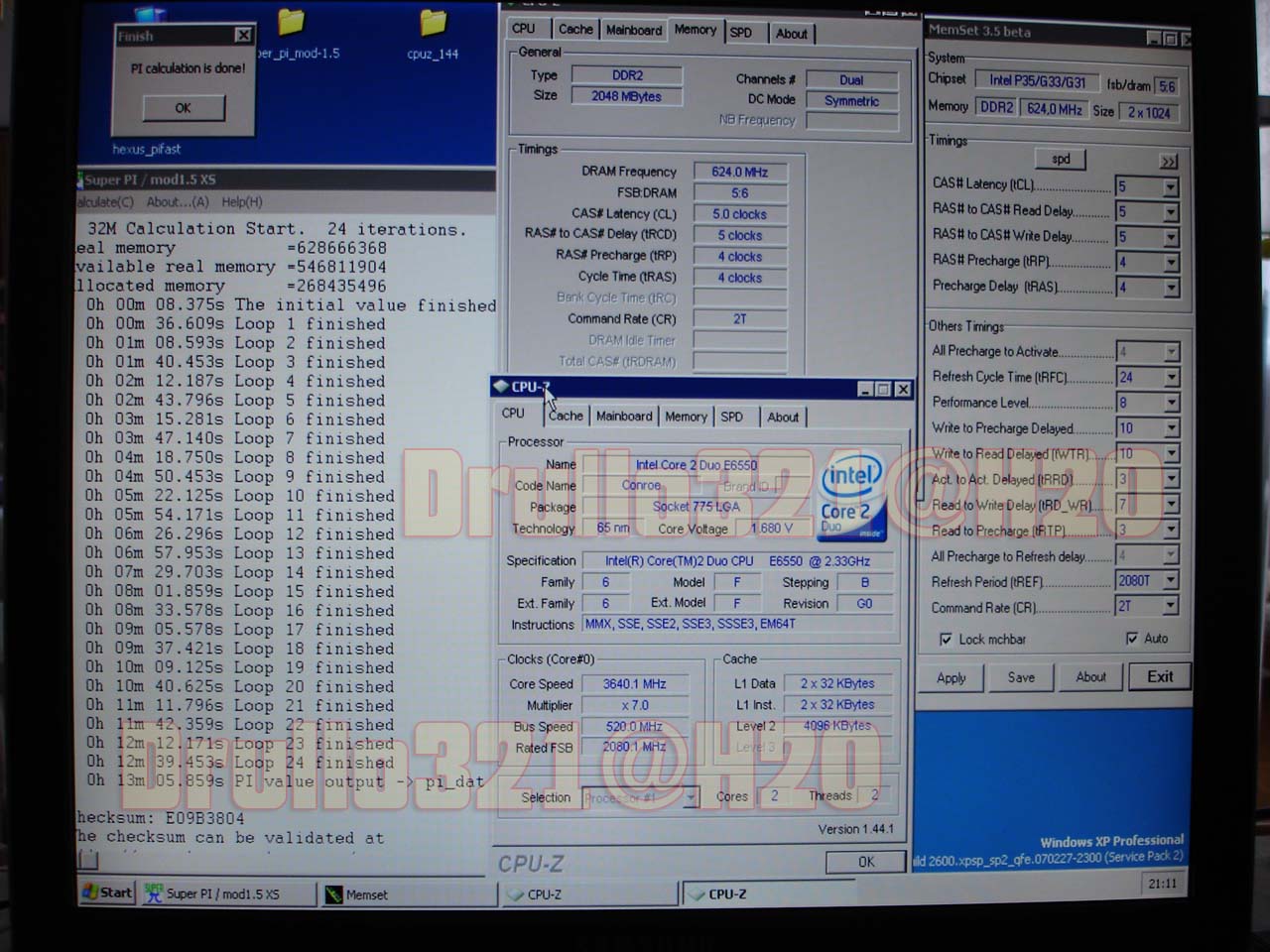Toggle the Lock mchbar checkbox
The height and width of the screenshot is (952, 1270).
946,639
